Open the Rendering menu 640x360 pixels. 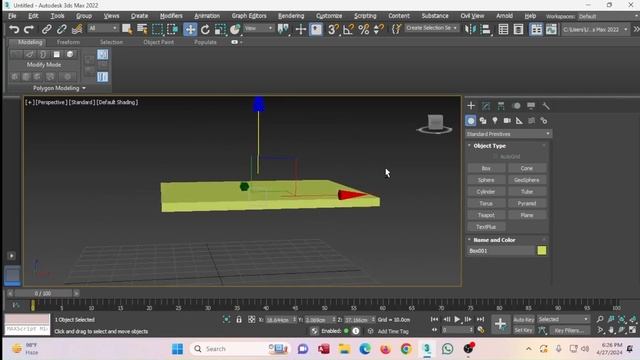291,16
